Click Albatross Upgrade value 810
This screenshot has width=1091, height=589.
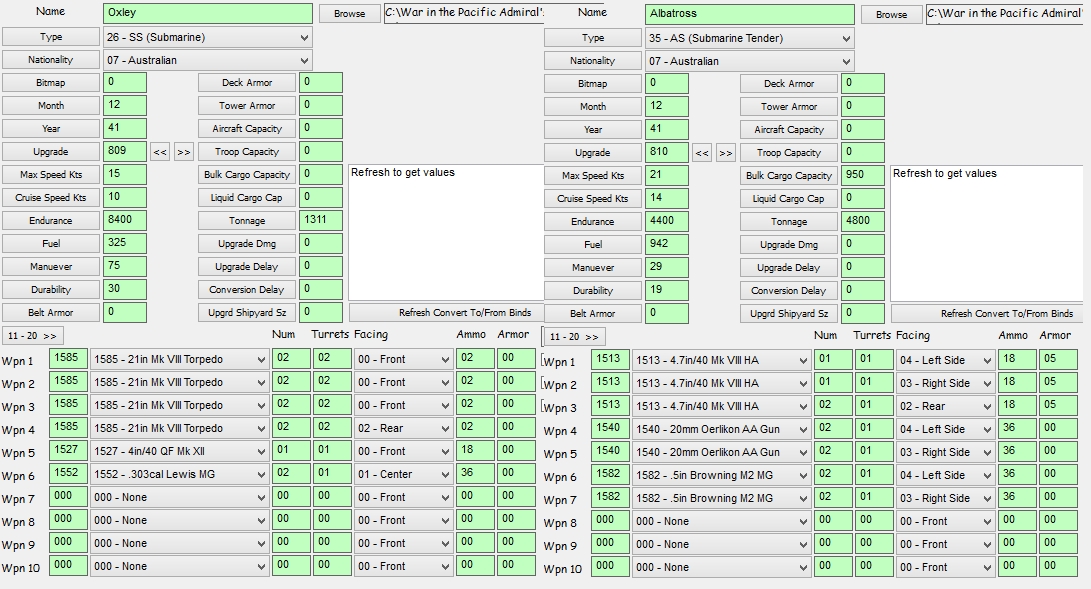667,152
